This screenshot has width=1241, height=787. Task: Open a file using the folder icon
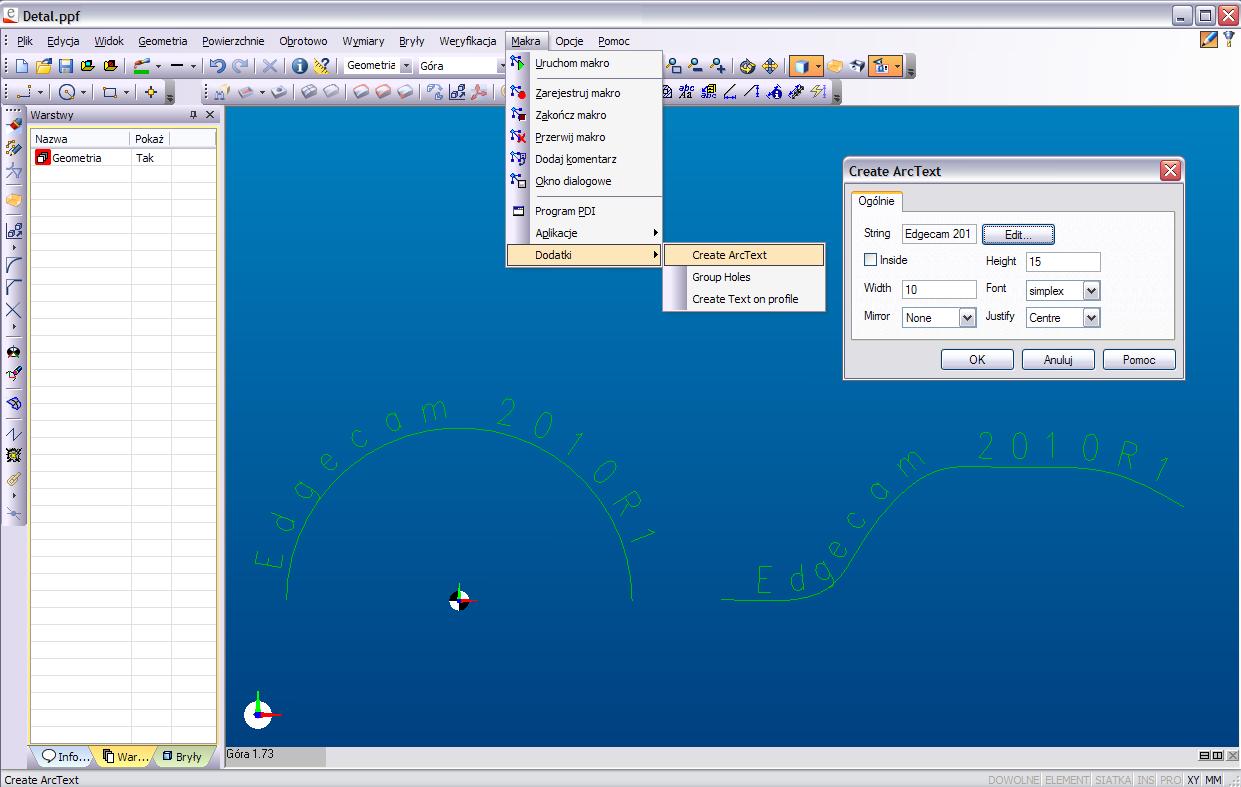click(x=44, y=66)
